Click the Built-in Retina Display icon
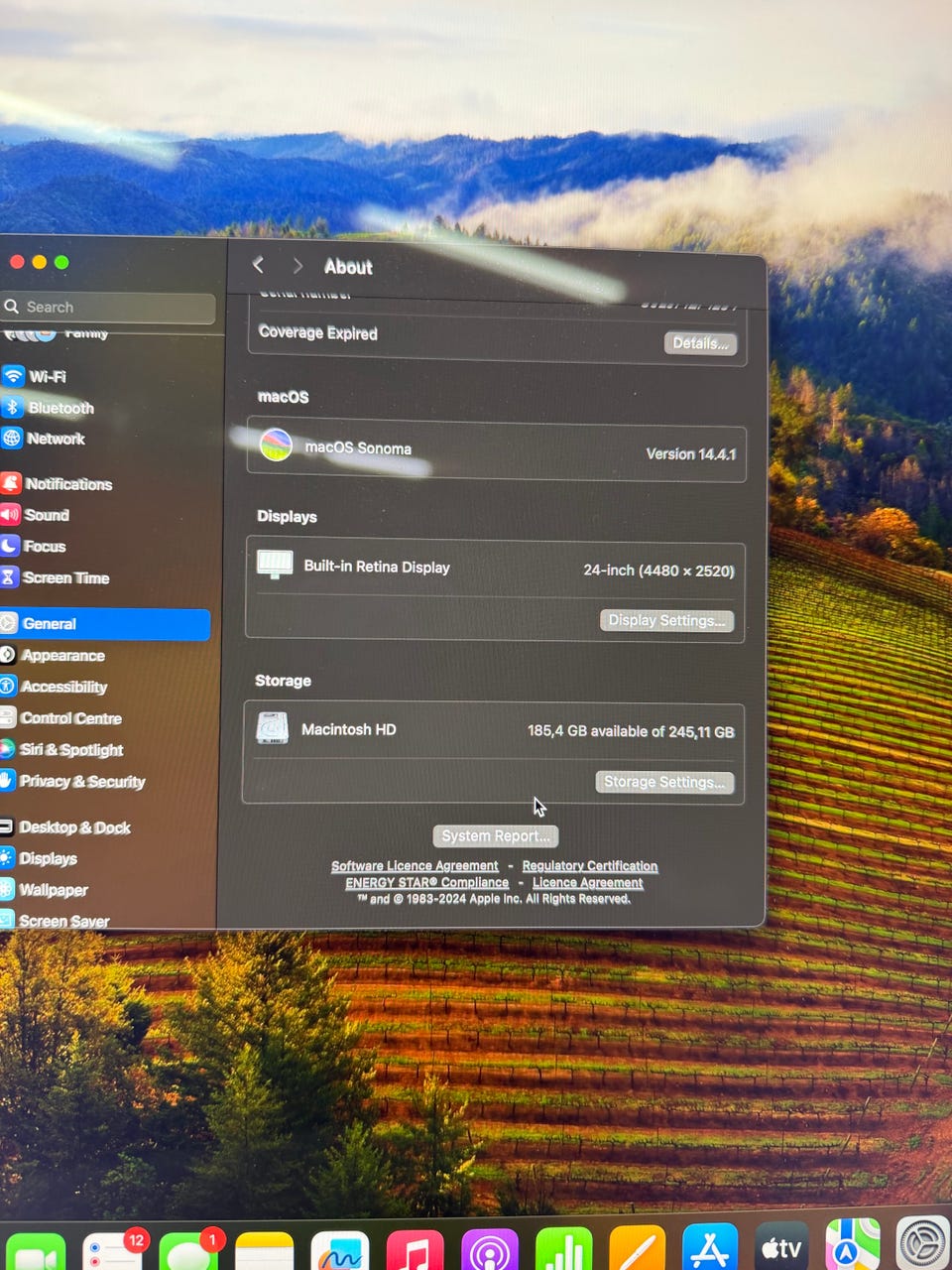 [275, 565]
